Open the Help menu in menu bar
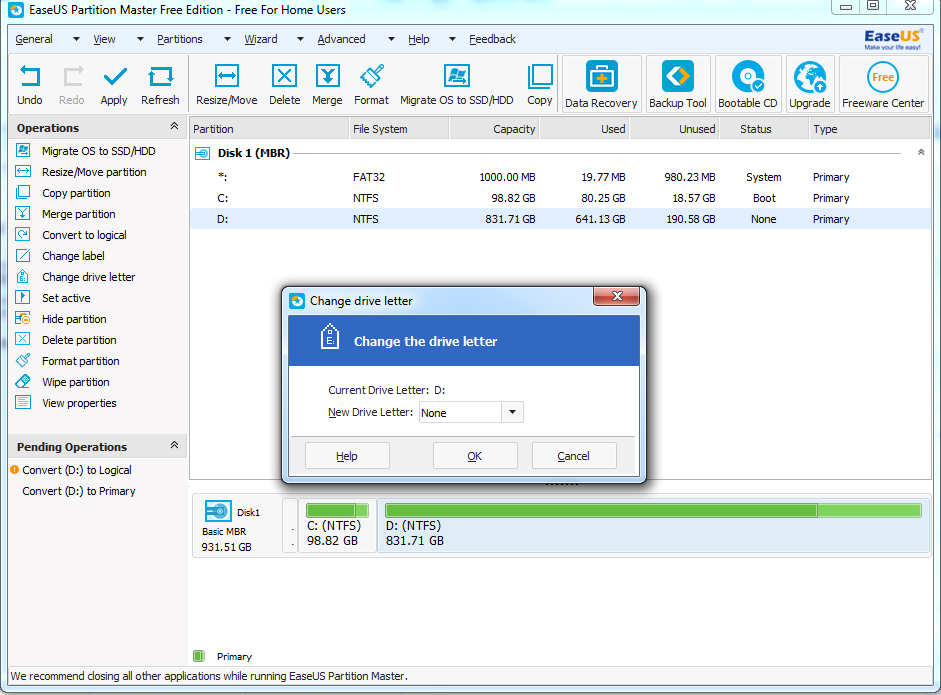The image size is (941, 695). [x=419, y=39]
